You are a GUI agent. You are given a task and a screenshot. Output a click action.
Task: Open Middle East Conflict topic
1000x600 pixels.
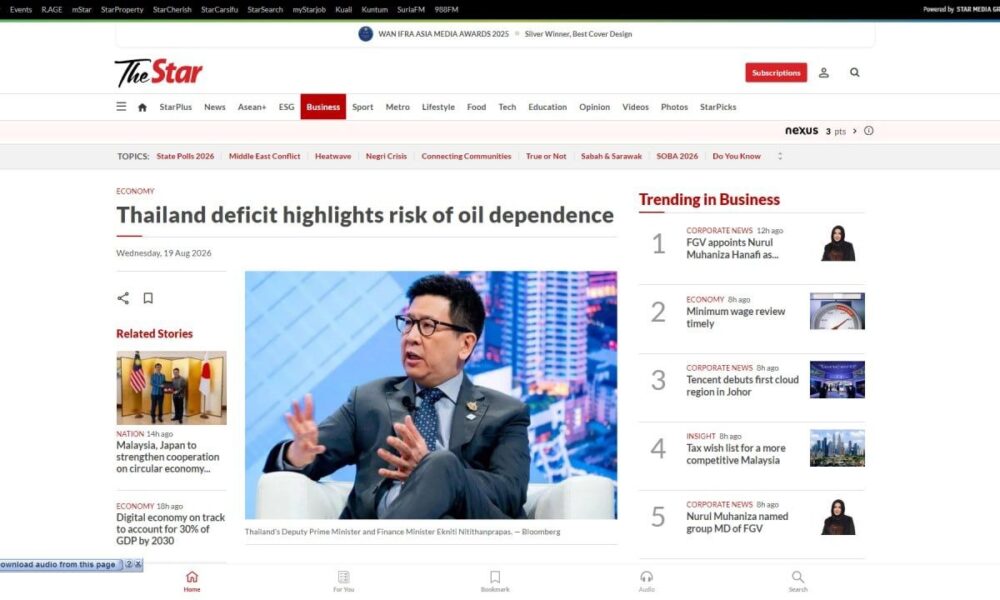(264, 156)
